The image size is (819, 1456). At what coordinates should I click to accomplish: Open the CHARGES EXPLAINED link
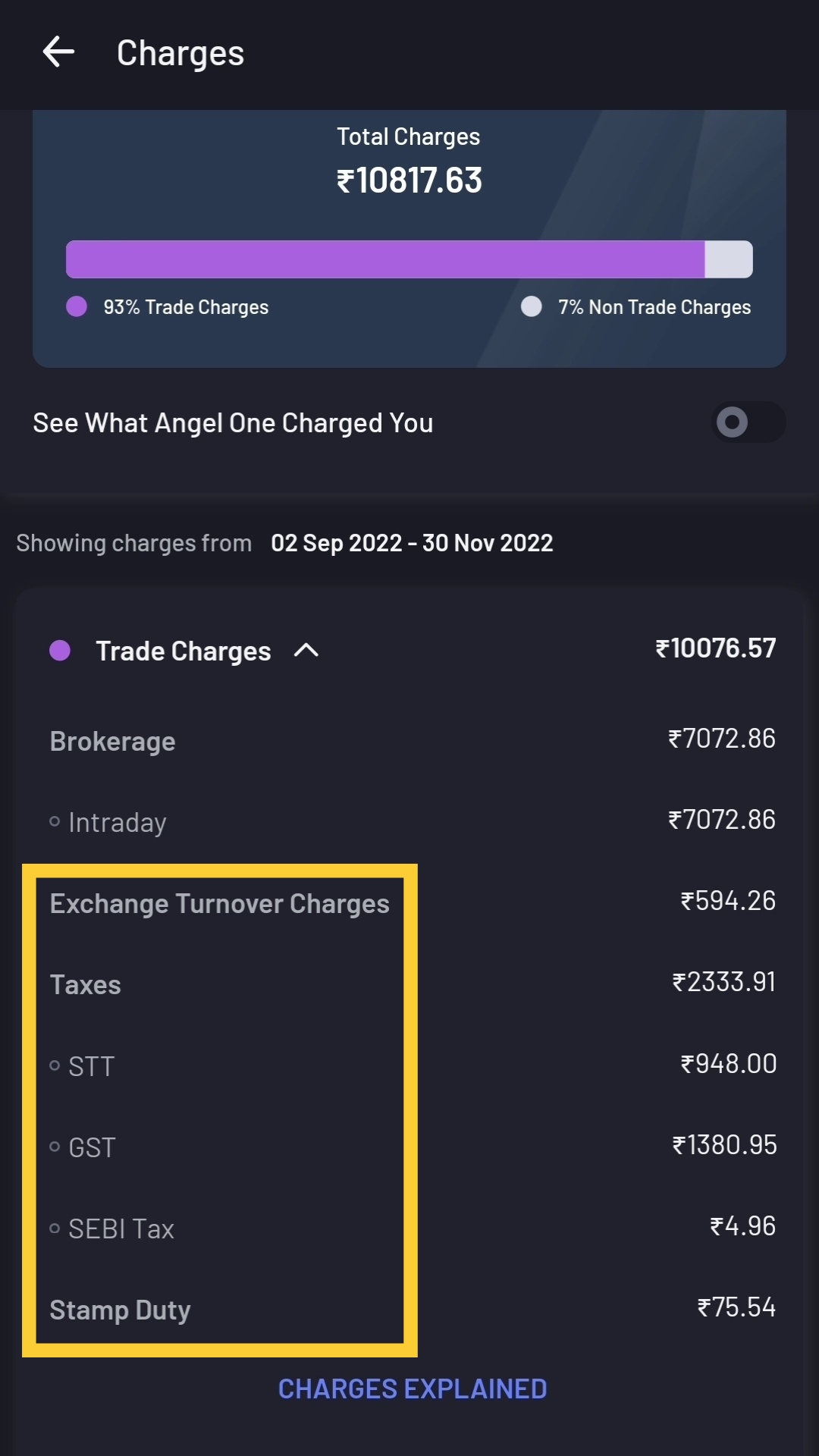coord(412,1389)
